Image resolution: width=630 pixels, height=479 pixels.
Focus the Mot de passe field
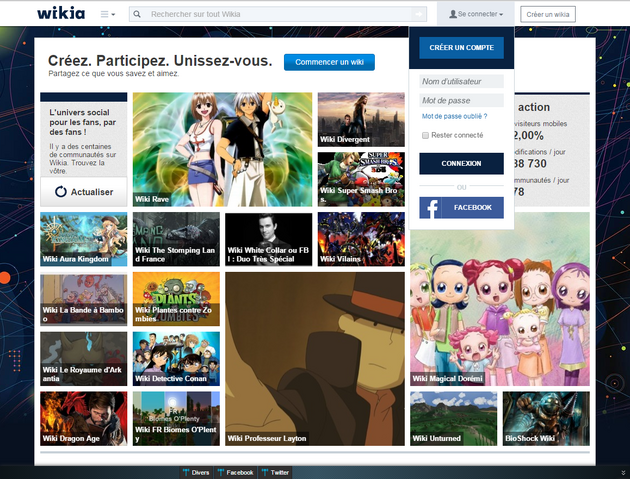coord(461,100)
